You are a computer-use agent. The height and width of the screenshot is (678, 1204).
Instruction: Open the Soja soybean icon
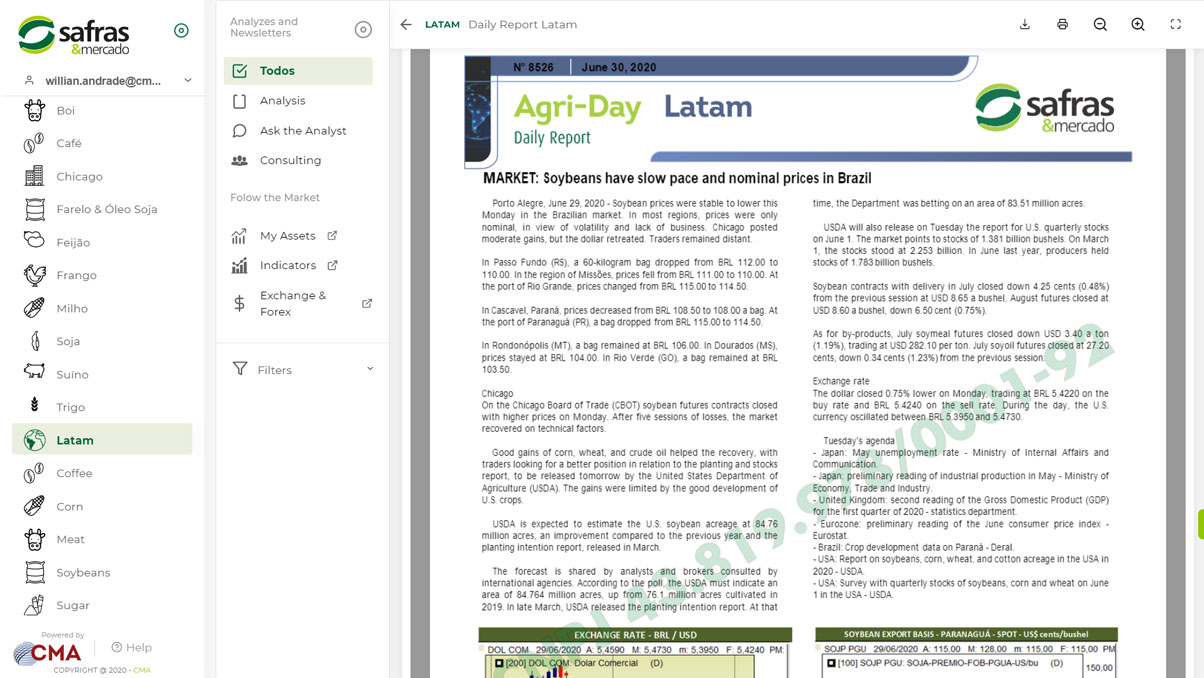click(x=35, y=341)
